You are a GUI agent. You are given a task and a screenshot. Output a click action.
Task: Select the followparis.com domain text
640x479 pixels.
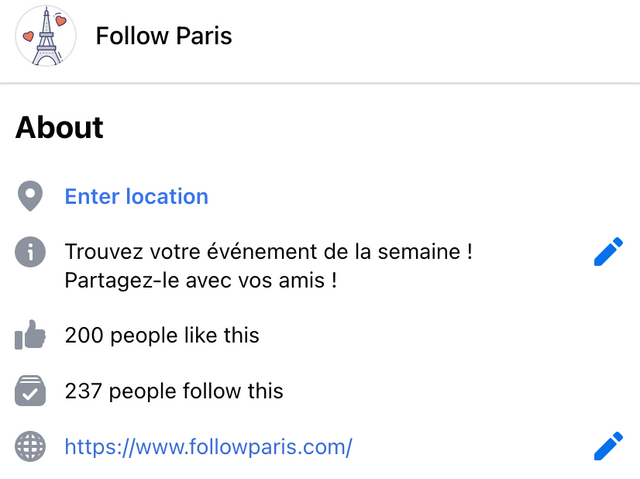tap(265, 447)
